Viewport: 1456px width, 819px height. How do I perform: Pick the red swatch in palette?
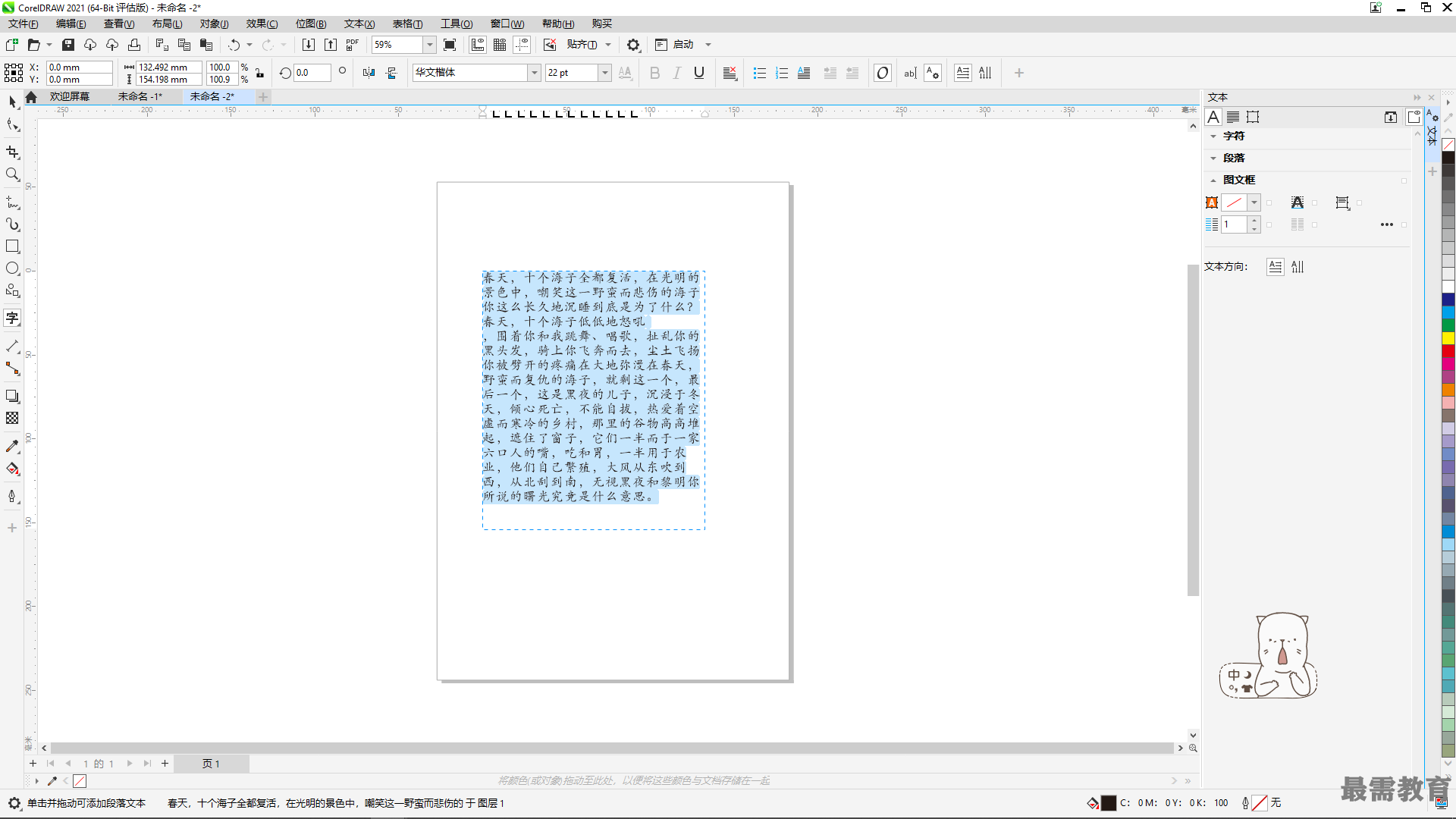point(1448,351)
